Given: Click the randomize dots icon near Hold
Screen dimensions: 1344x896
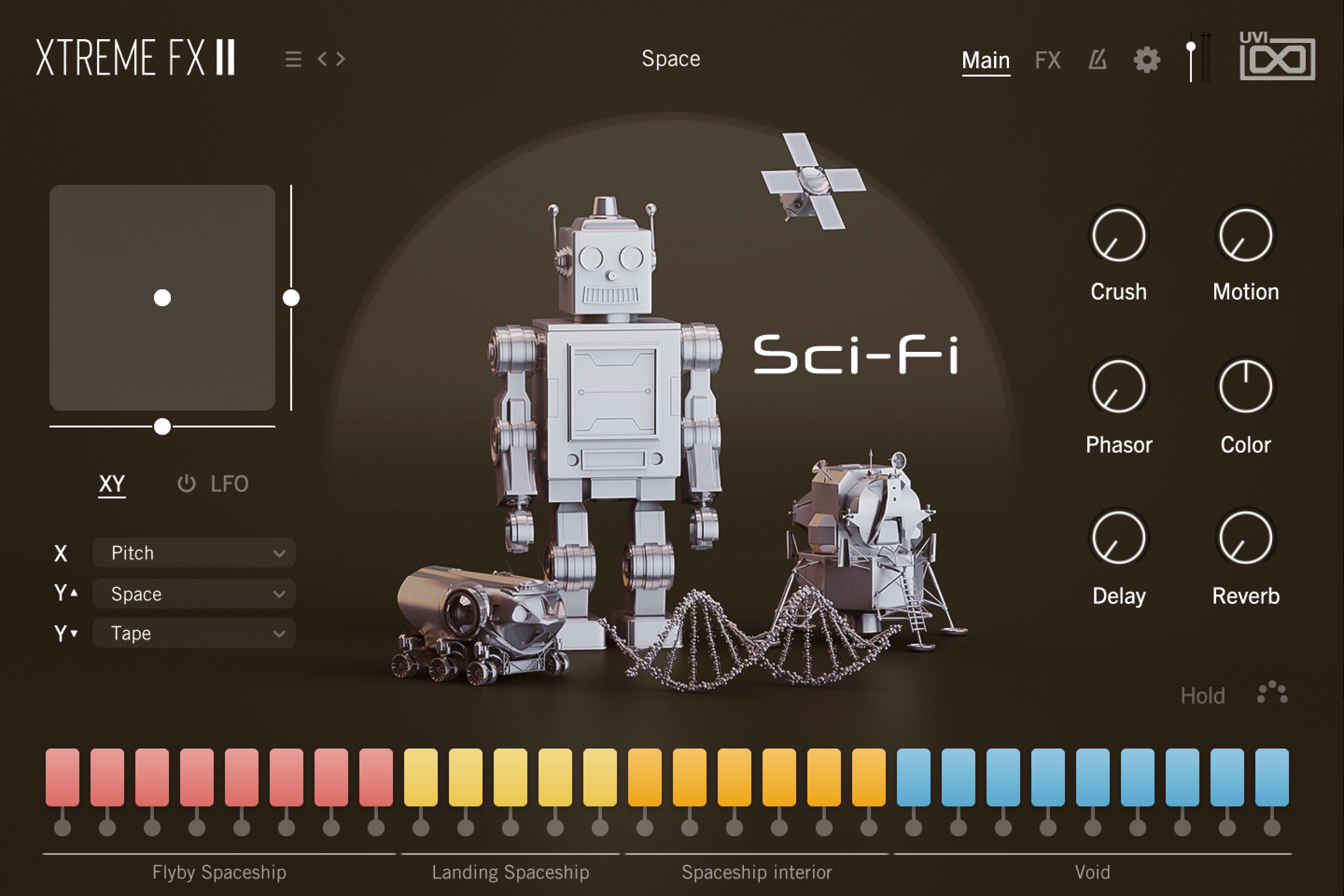Looking at the screenshot, I should click(x=1273, y=693).
